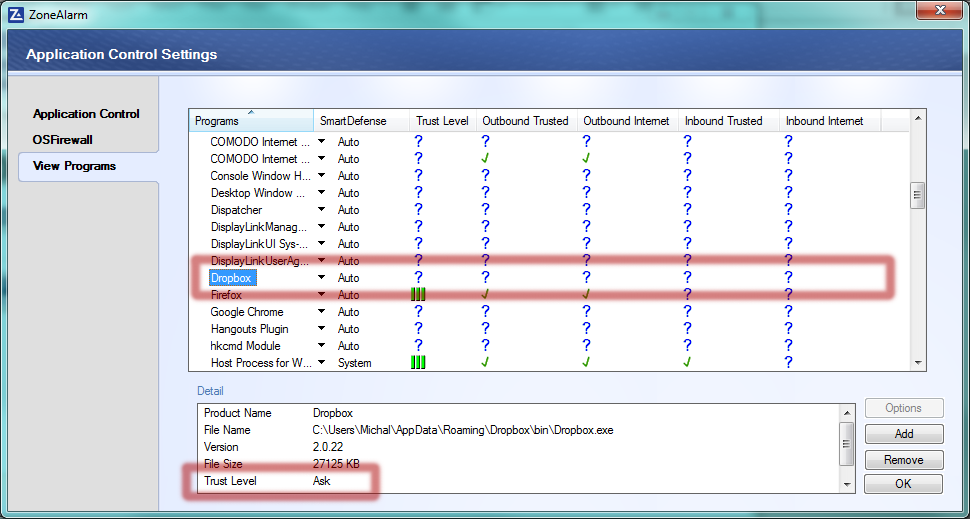Sort by the Programs column header

(251, 121)
